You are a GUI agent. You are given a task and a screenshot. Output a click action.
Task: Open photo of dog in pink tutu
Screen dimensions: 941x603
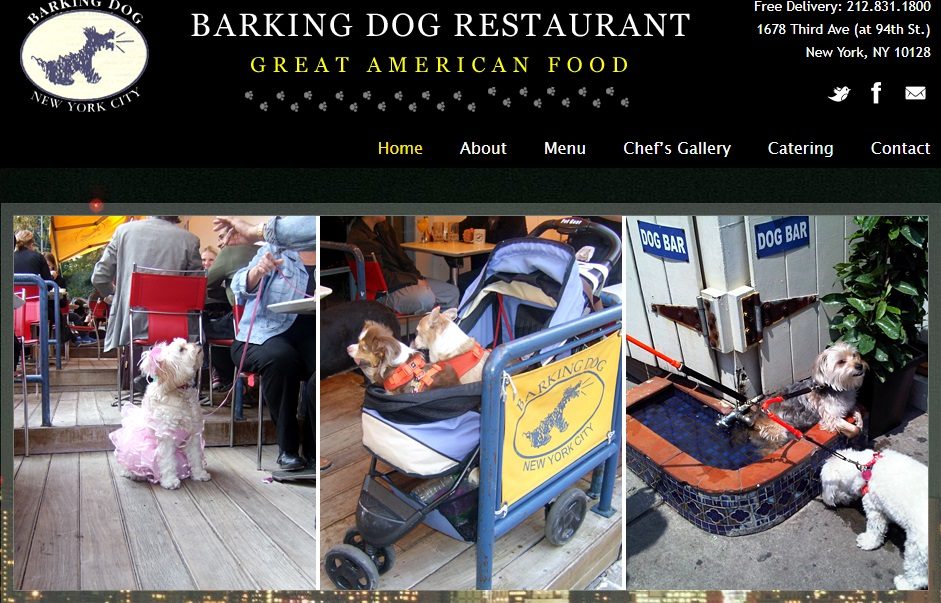click(x=164, y=402)
